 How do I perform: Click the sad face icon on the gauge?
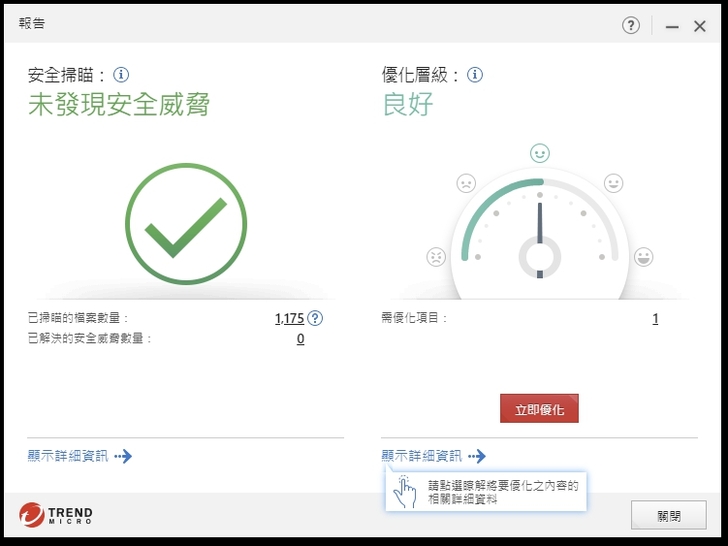(x=466, y=183)
